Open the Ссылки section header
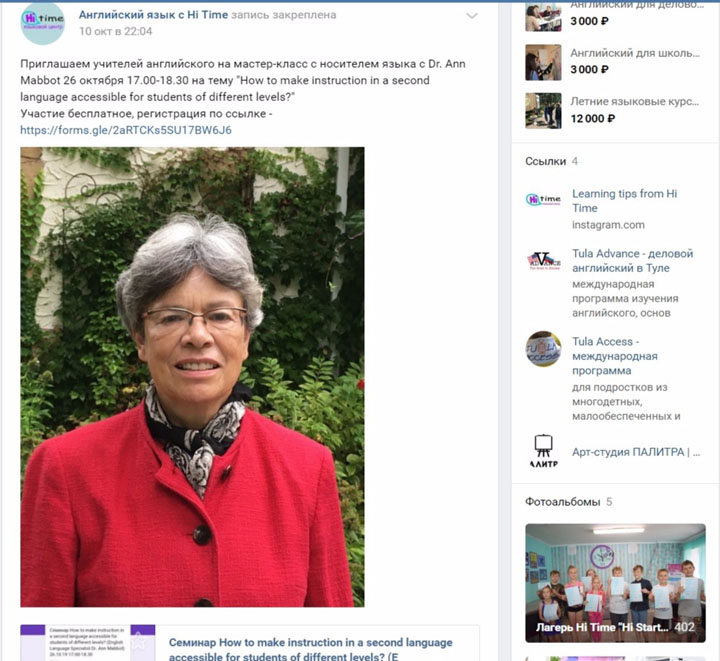The width and height of the screenshot is (720, 661). pos(546,161)
